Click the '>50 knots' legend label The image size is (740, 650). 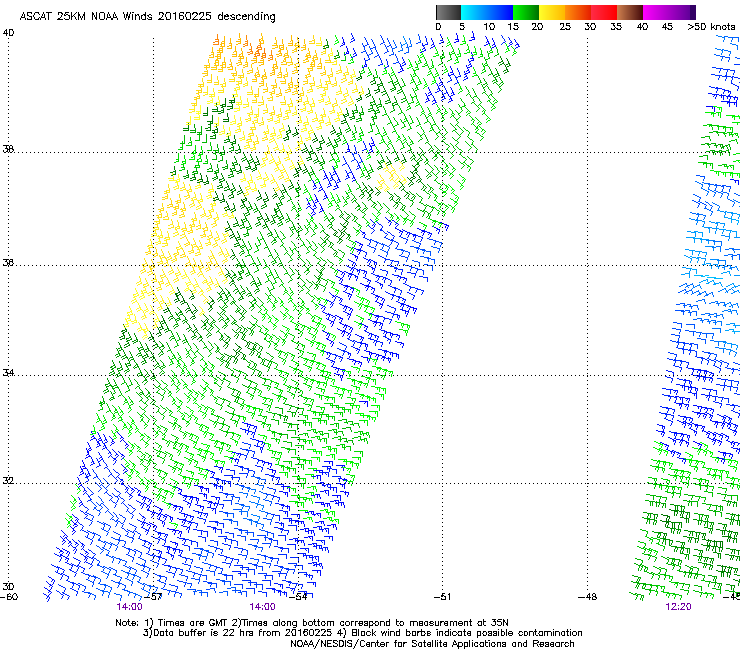[711, 27]
